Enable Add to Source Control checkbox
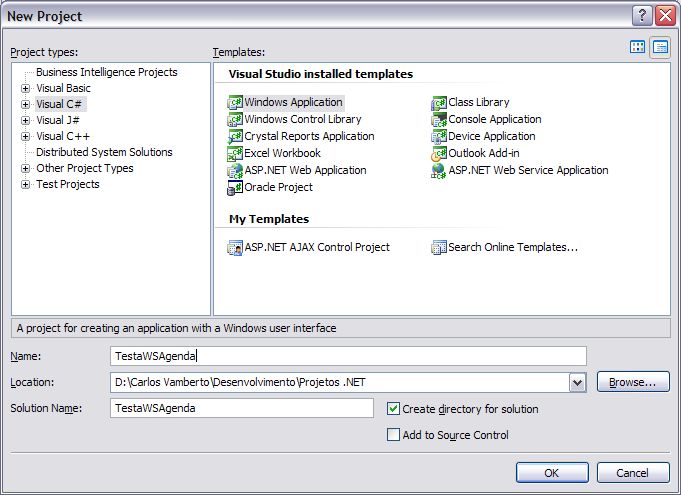 coord(394,434)
